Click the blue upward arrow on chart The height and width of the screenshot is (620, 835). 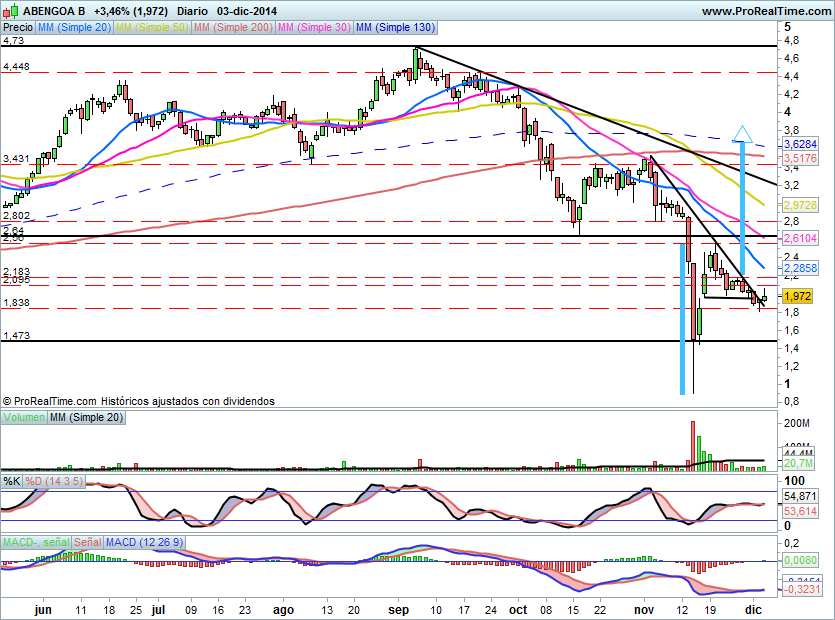741,134
